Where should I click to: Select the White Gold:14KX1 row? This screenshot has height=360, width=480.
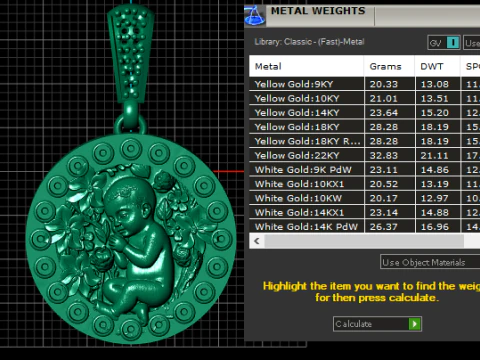(x=365, y=213)
